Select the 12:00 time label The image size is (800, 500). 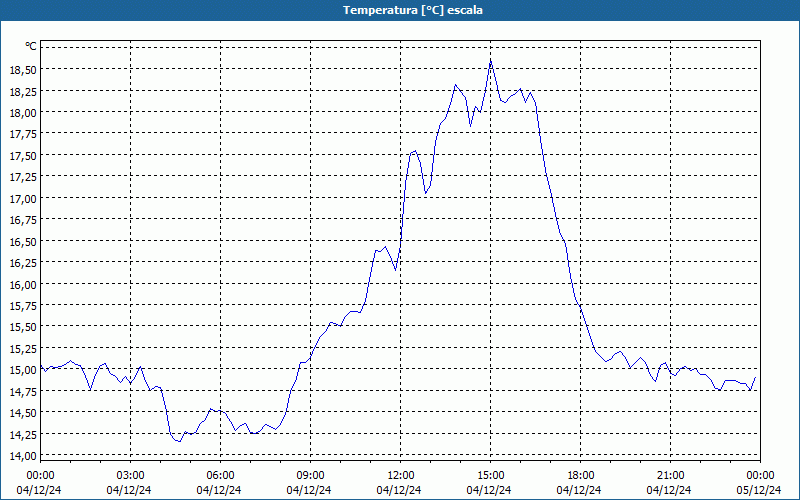pyautogui.click(x=401, y=476)
